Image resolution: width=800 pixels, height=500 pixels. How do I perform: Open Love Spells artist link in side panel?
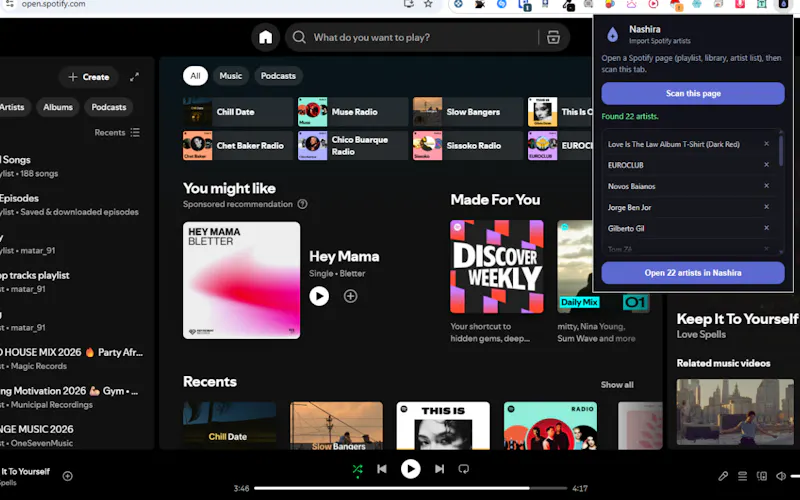pyautogui.click(x=701, y=335)
